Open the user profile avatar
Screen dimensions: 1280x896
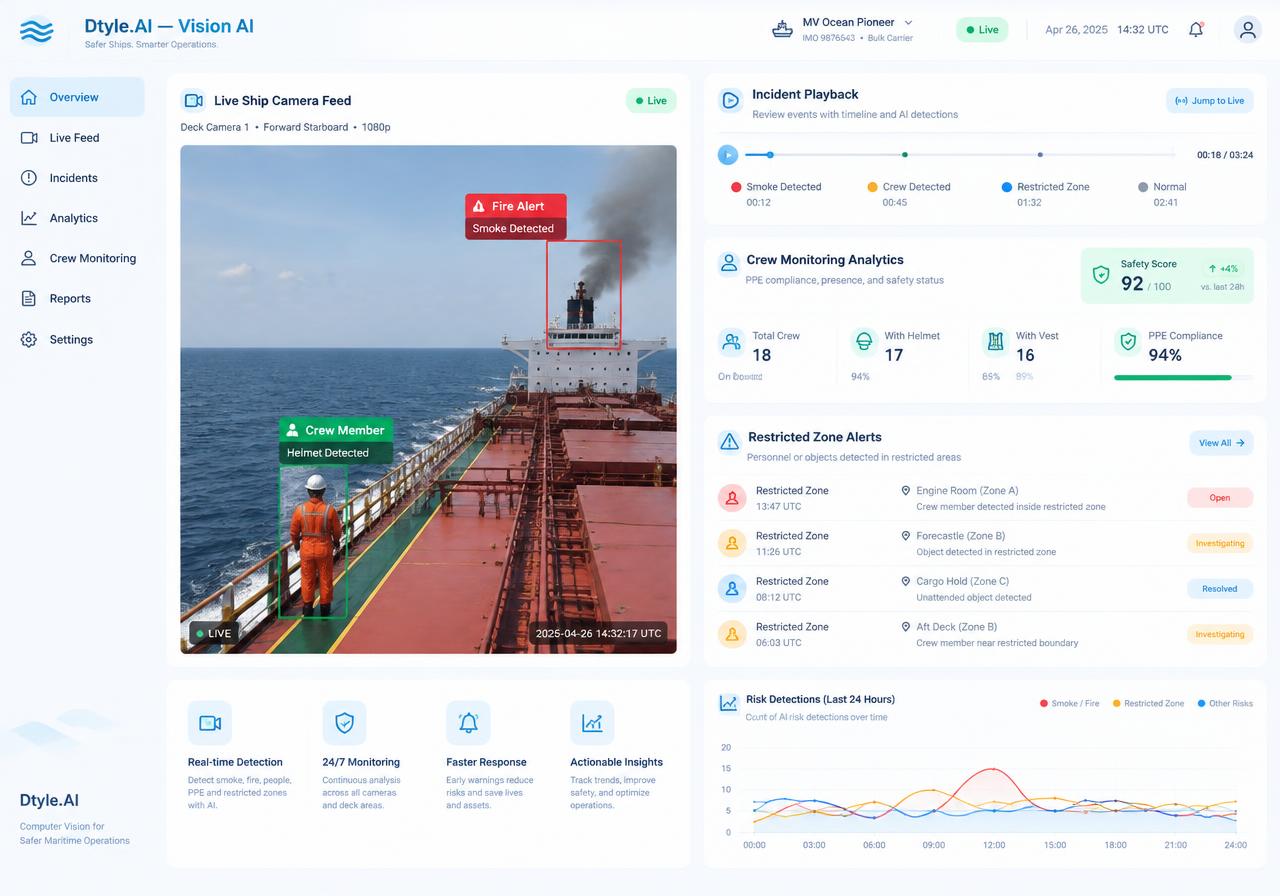(x=1247, y=30)
